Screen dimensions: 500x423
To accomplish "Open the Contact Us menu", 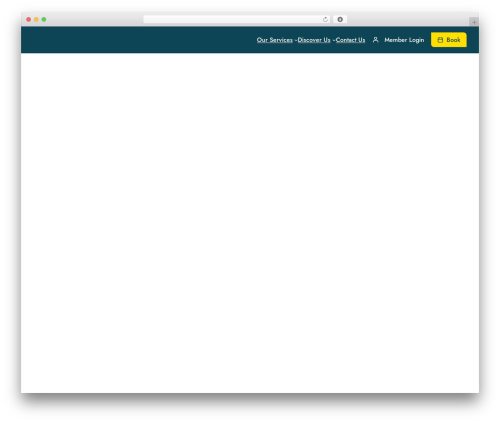I will [x=350, y=40].
